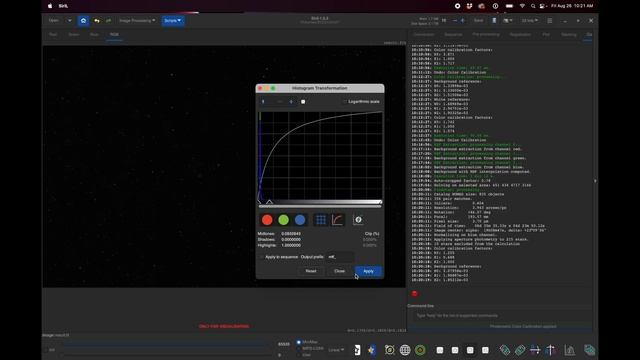The height and width of the screenshot is (360, 640).
Task: Switch to the Blue channel tab
Action: point(94,35)
